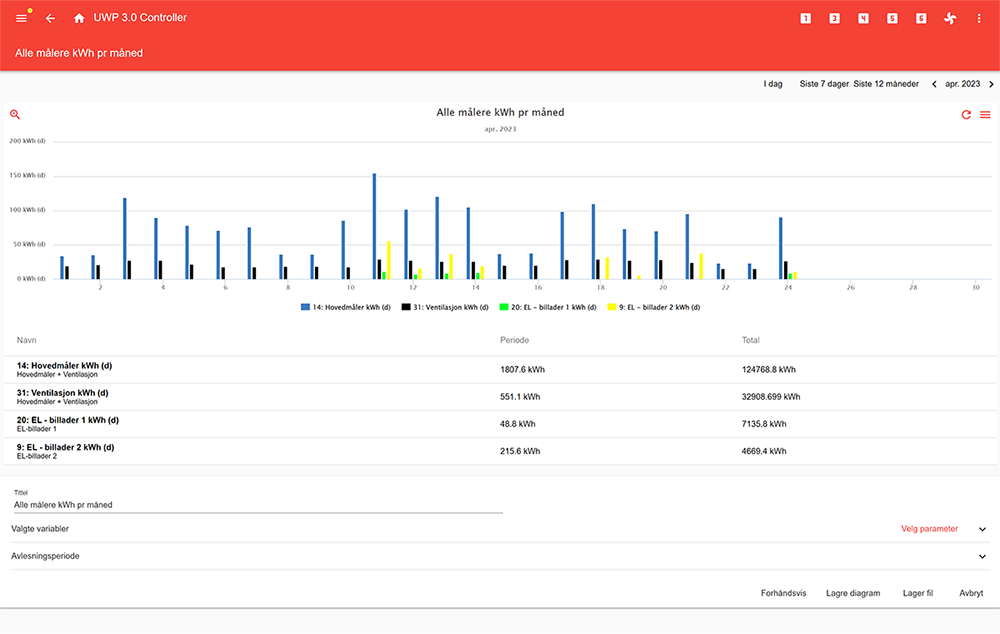The width and height of the screenshot is (1000, 634).
Task: Click the home icon
Action: (x=79, y=18)
